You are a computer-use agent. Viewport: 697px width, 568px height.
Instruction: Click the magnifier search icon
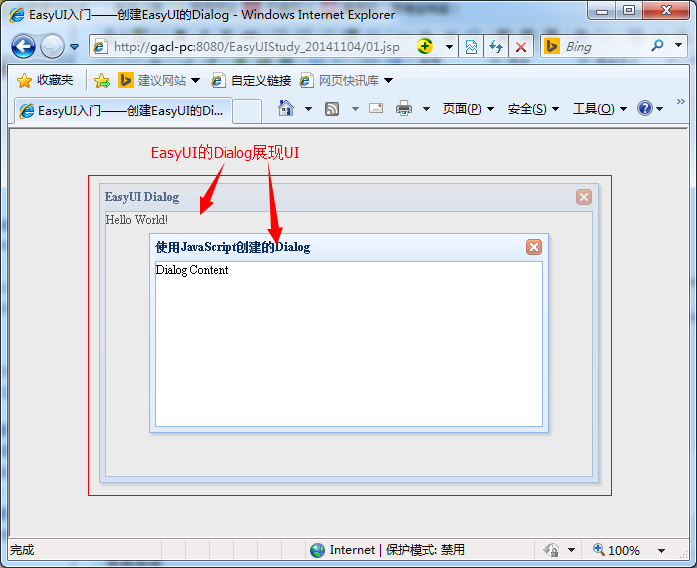[x=657, y=45]
